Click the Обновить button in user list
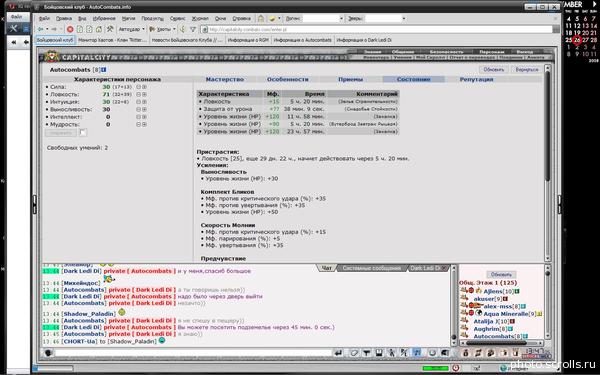The height and width of the screenshot is (375, 600). point(501,275)
